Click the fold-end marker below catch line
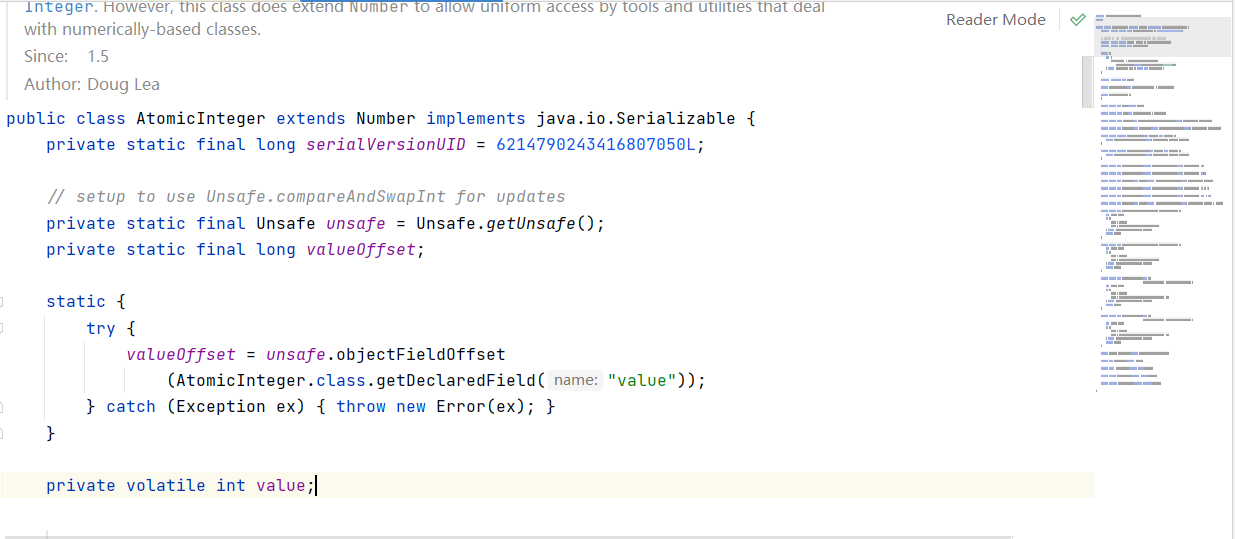This screenshot has width=1235, height=539. pyautogui.click(x=3, y=433)
